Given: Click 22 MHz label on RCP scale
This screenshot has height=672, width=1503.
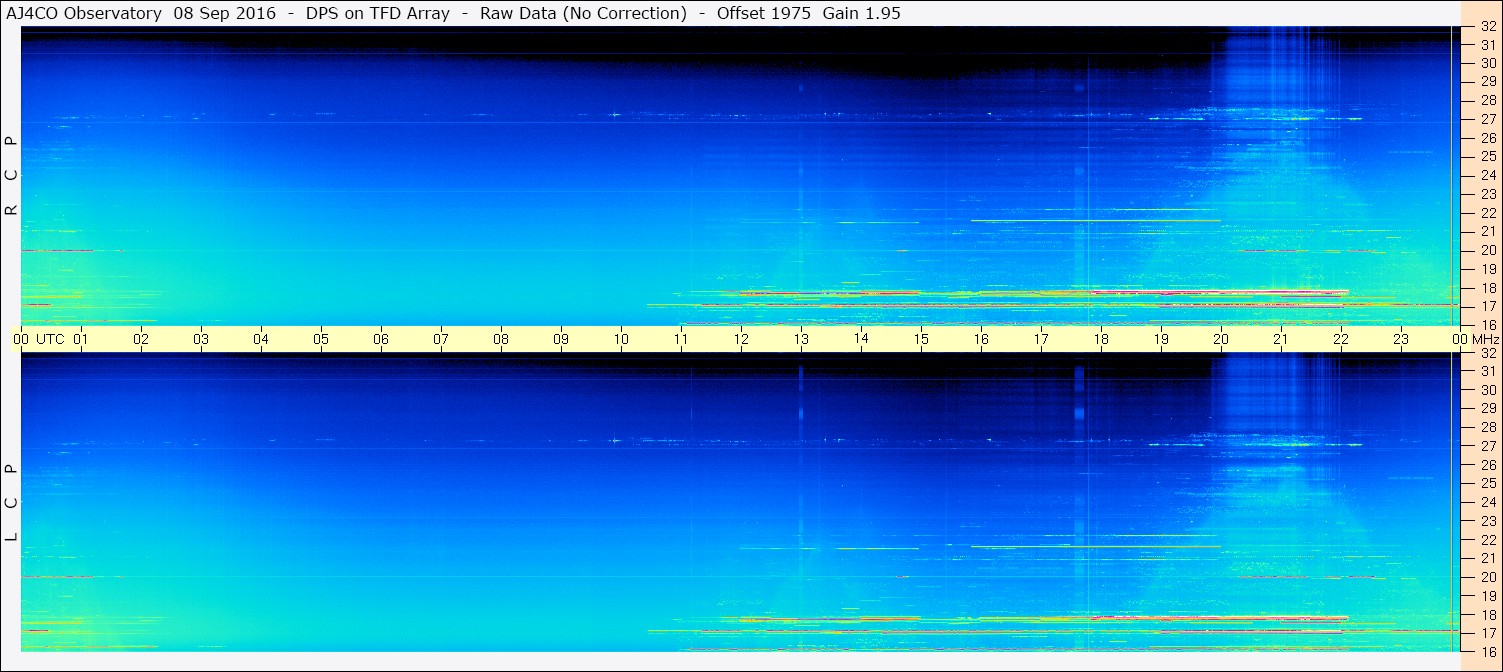Looking at the screenshot, I should click(1487, 212).
